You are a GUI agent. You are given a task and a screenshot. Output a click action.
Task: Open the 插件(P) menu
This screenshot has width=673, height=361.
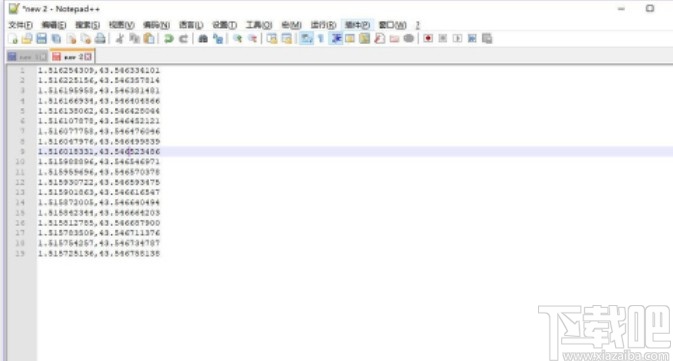tap(357, 25)
